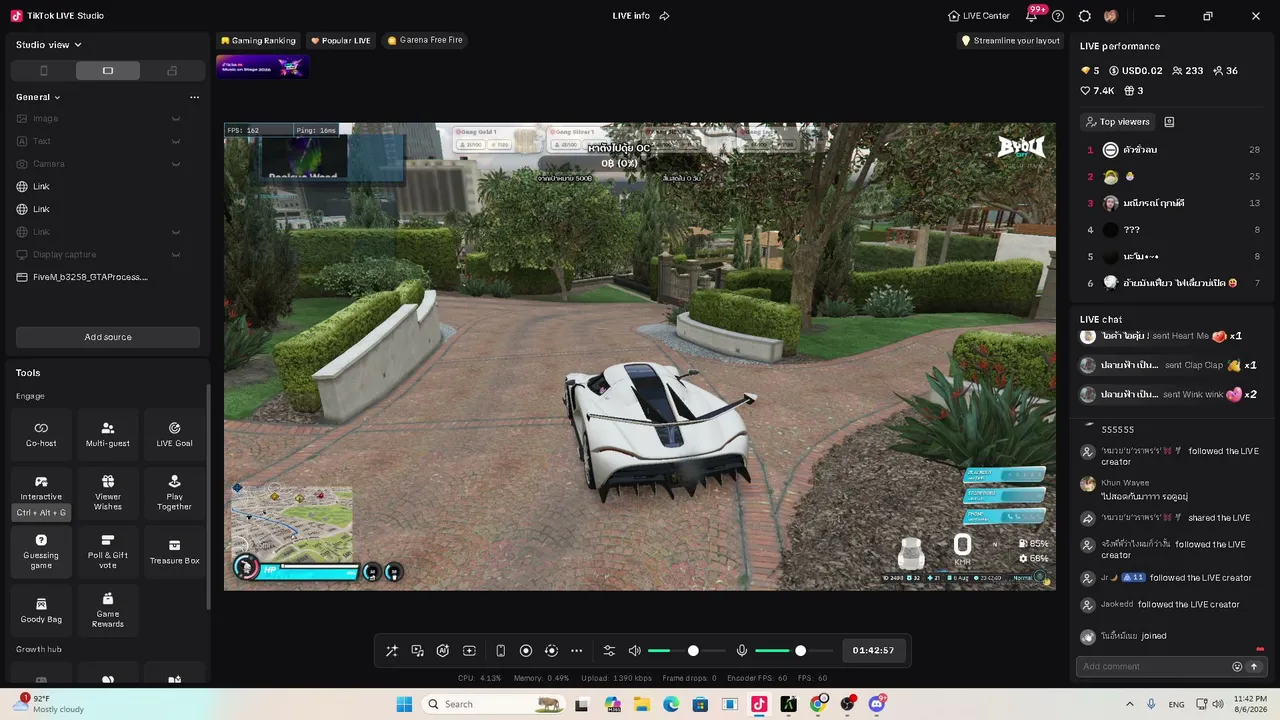Open the AI tool in control bar
The image size is (1280, 720).
pos(443,651)
